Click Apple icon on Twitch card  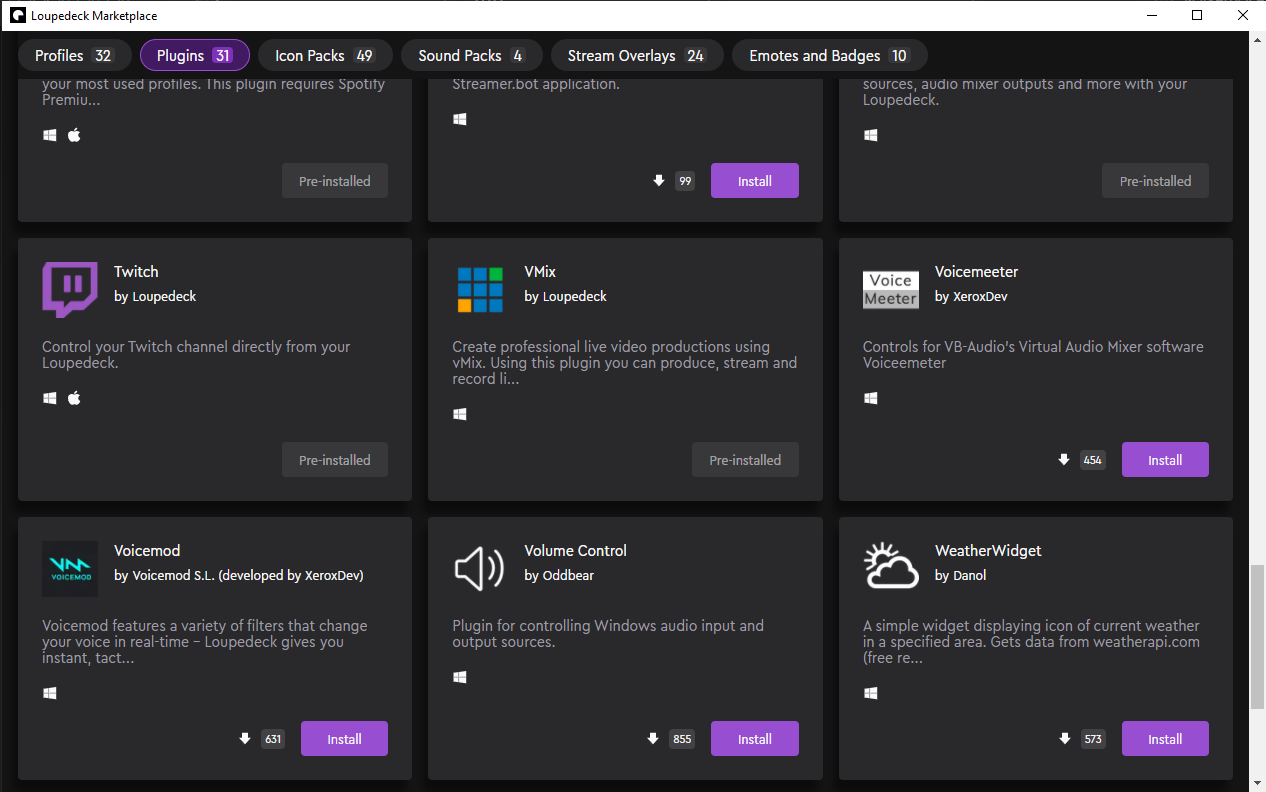coord(74,398)
